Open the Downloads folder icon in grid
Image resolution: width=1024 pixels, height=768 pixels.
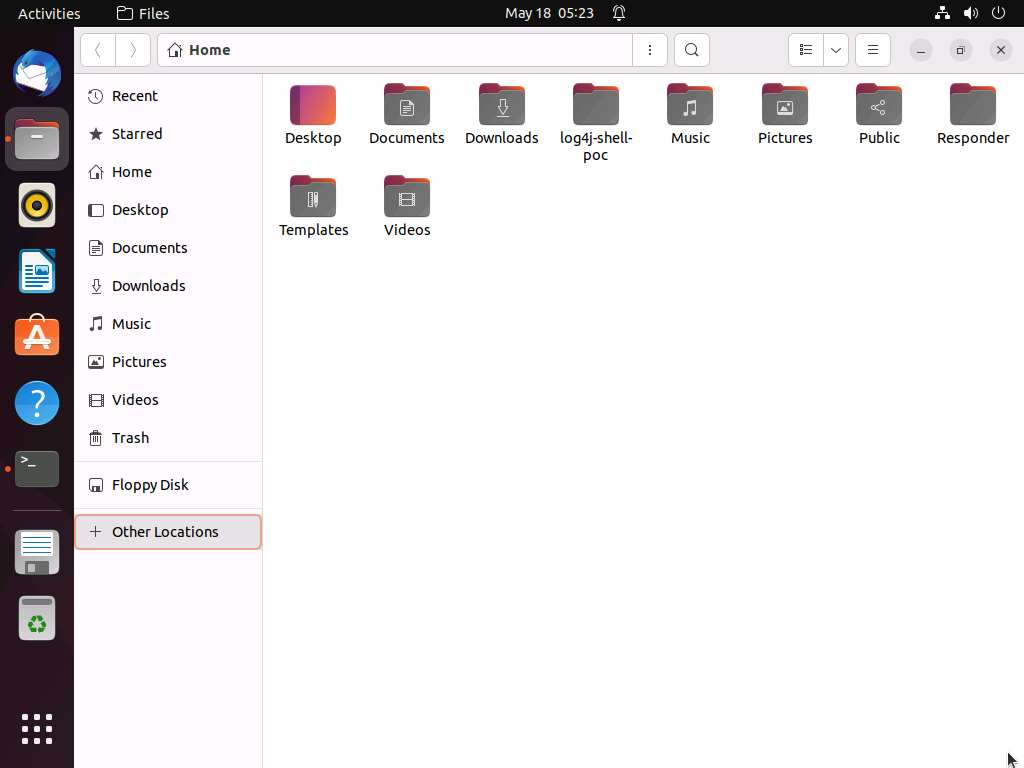501,106
